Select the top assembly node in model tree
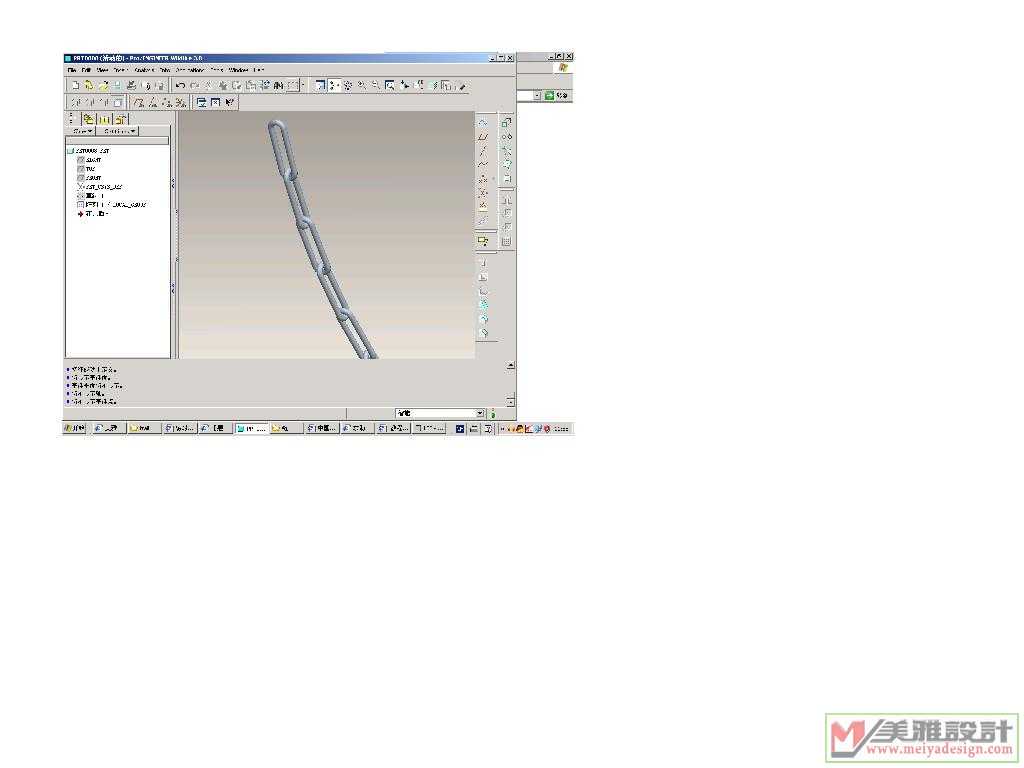This screenshot has height=768, width=1024. (x=89, y=151)
